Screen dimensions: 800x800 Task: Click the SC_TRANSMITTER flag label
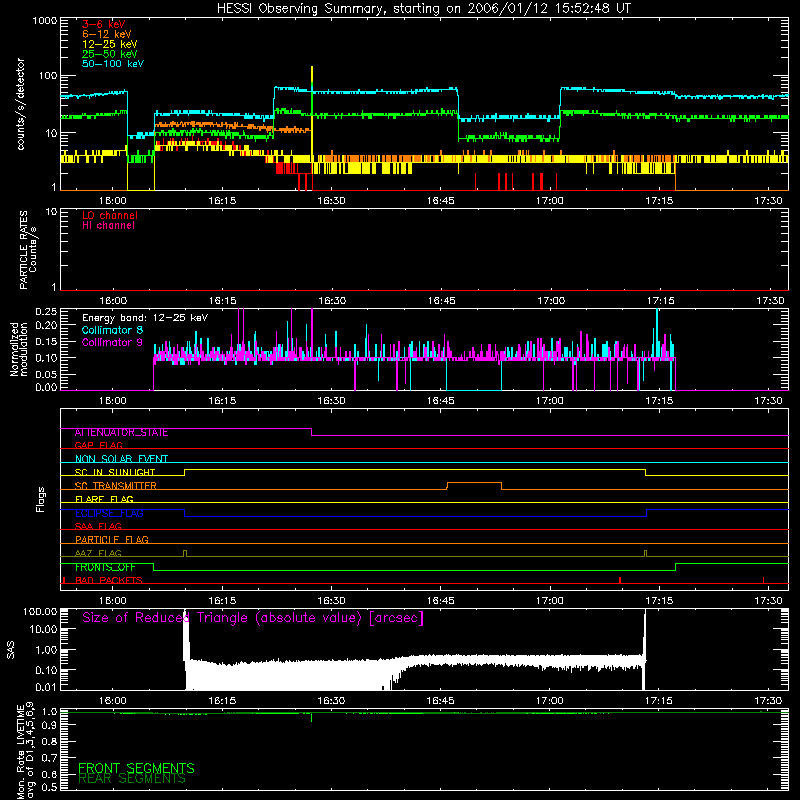point(116,486)
